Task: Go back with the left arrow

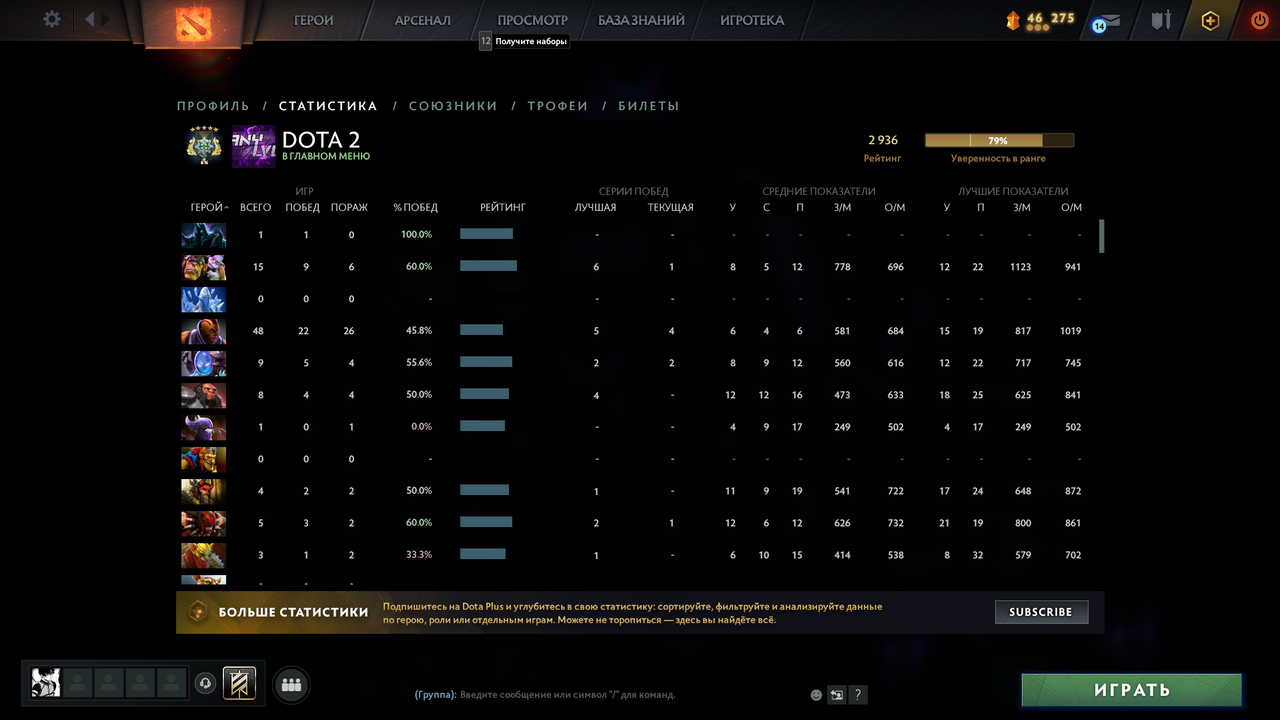Action: coord(89,19)
